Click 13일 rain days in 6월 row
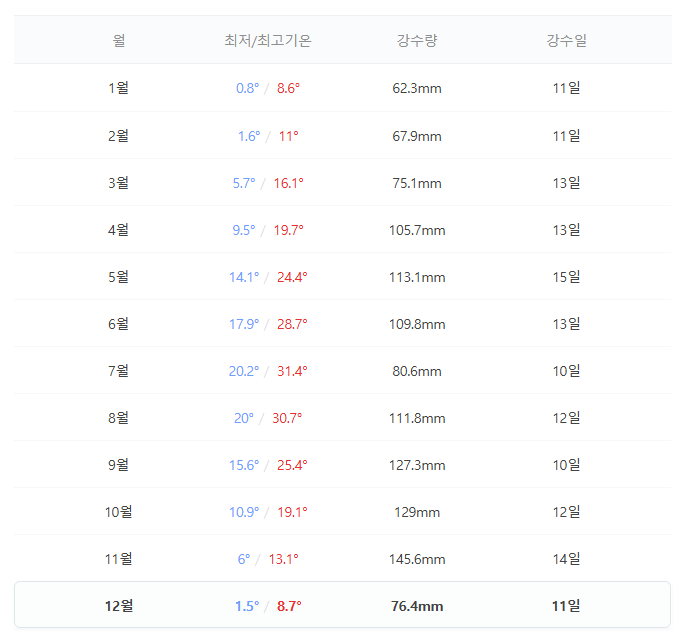This screenshot has width=685, height=634. pyautogui.click(x=566, y=324)
